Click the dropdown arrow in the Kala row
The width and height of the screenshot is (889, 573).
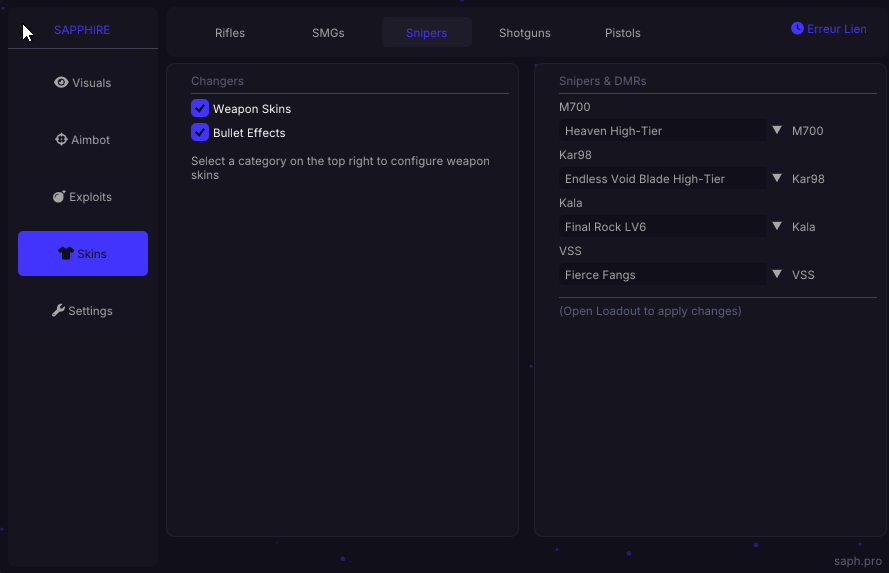pos(777,227)
